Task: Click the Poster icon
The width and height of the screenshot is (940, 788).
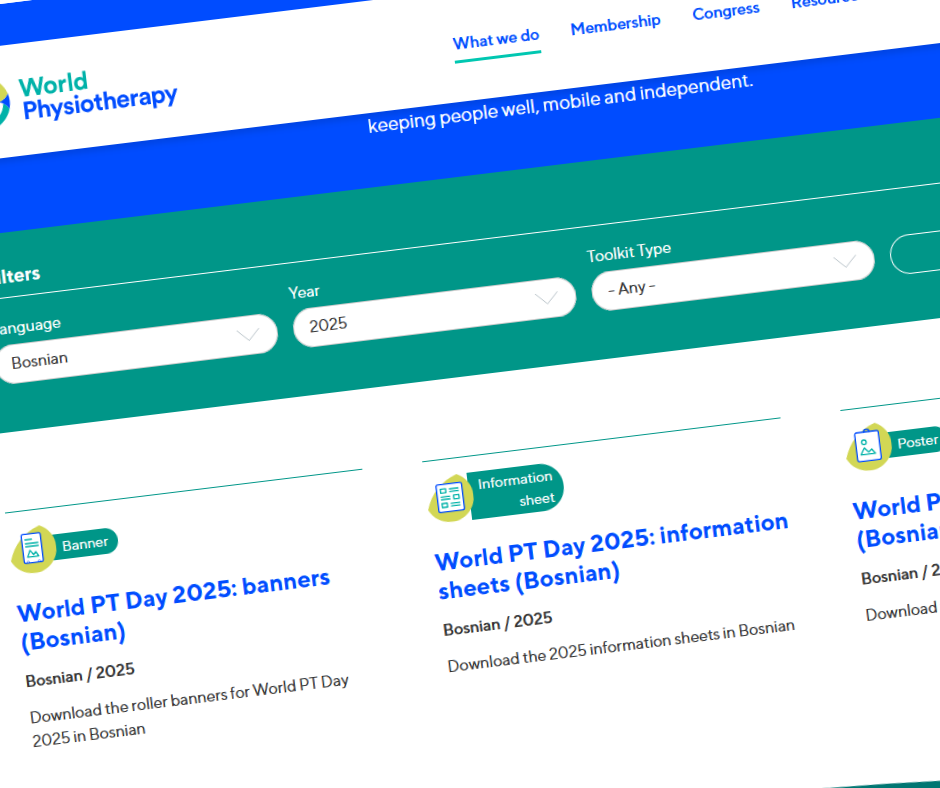Action: tap(867, 448)
